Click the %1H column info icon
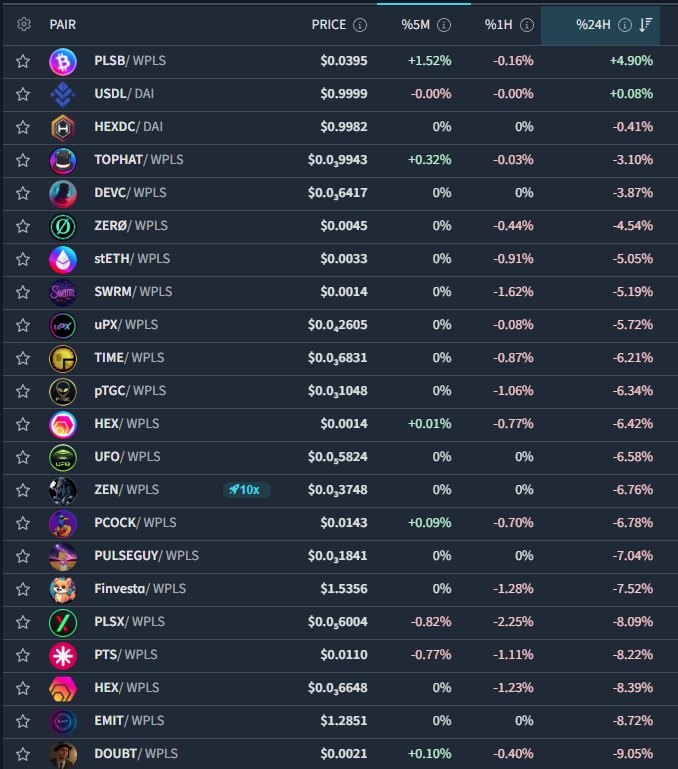Viewport: 678px width, 769px height. click(525, 25)
